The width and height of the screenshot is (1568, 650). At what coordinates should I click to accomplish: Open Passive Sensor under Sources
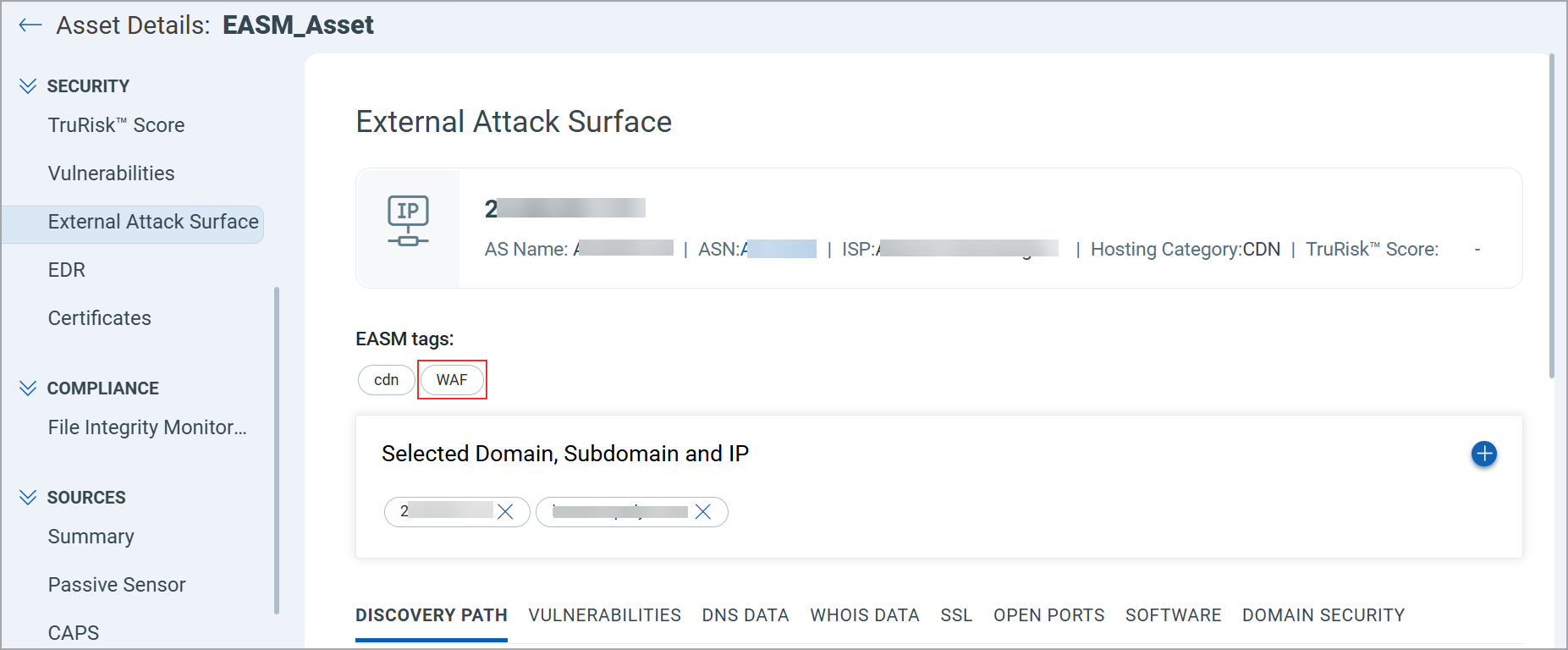[117, 585]
